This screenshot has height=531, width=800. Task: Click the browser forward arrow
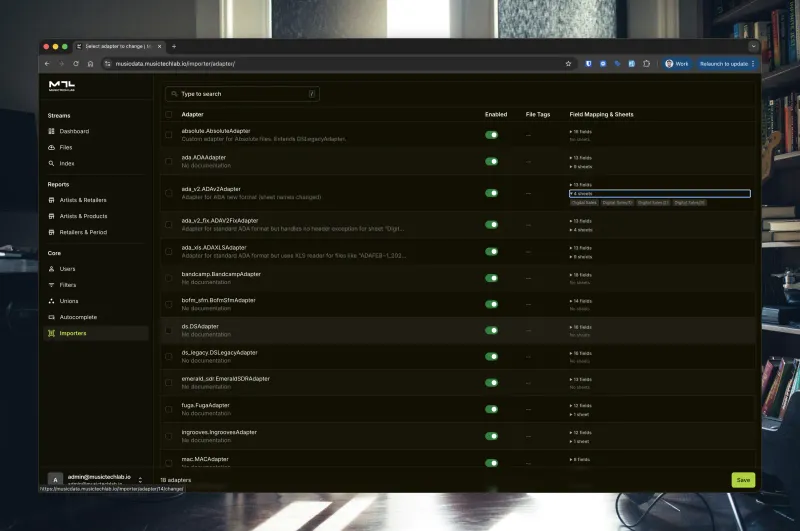[x=61, y=64]
